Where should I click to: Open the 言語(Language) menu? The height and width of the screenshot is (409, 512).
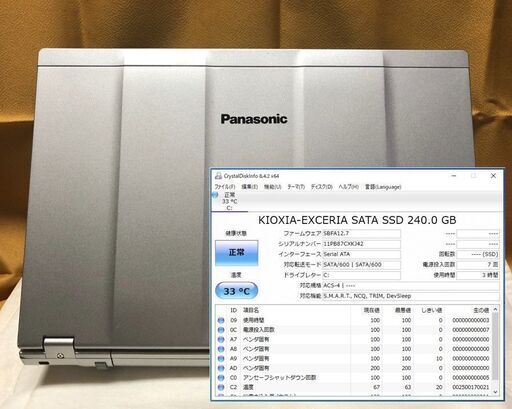click(383, 187)
